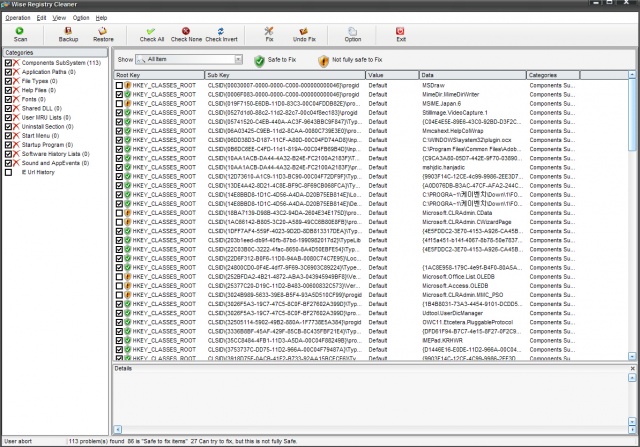
Task: Click the 113 problem(s) found status text
Action: tap(96, 441)
